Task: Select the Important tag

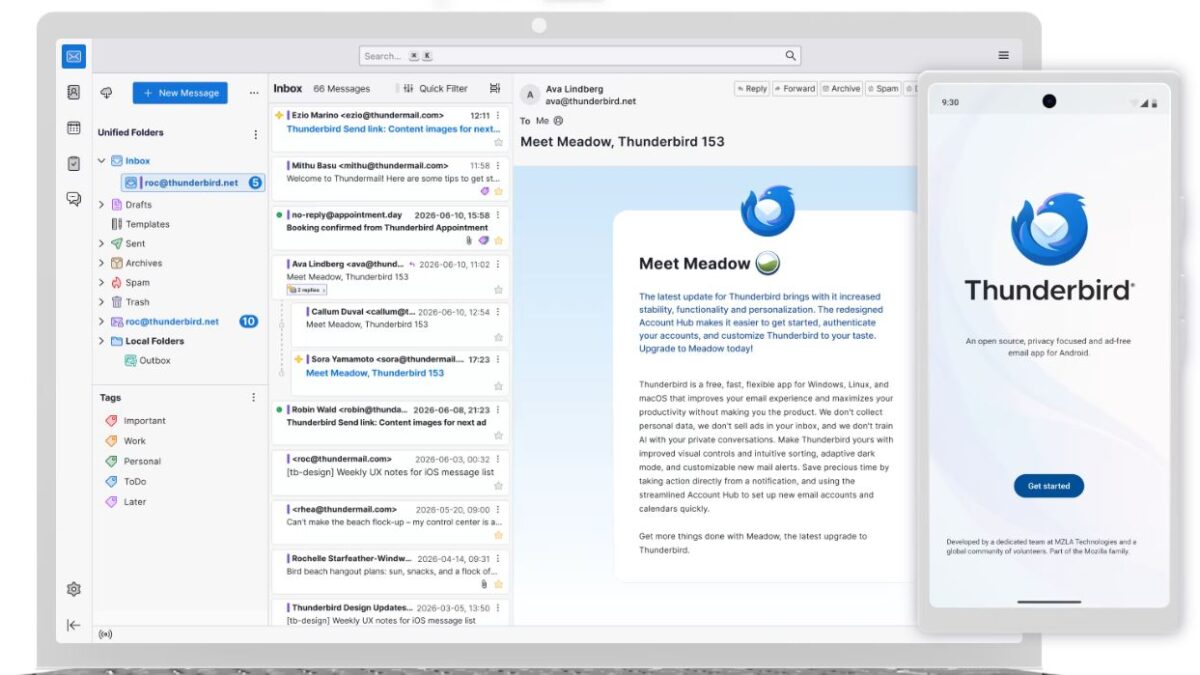Action: (x=135, y=421)
